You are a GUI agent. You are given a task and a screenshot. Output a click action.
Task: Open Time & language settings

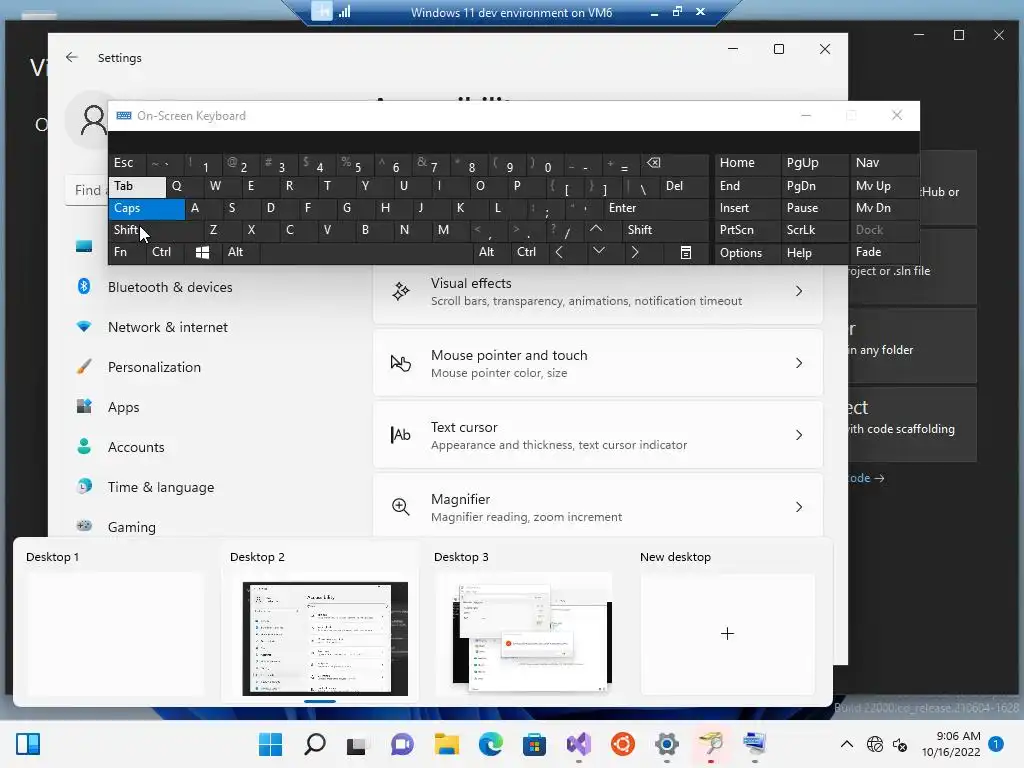point(161,487)
